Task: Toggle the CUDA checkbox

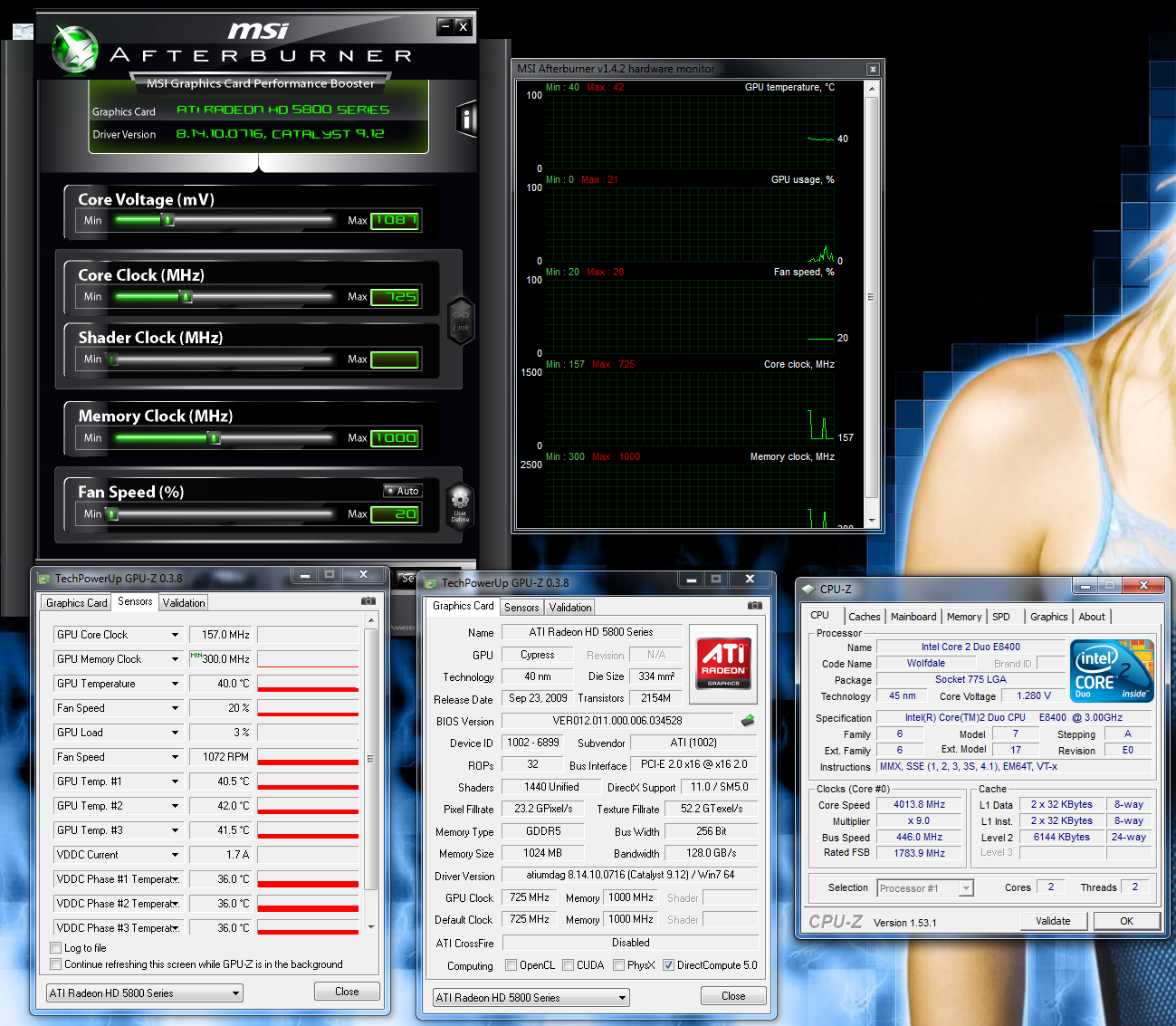Action: click(x=568, y=964)
